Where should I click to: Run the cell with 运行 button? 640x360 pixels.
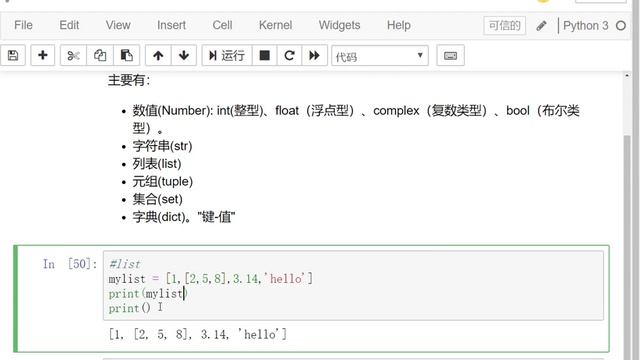coord(227,56)
